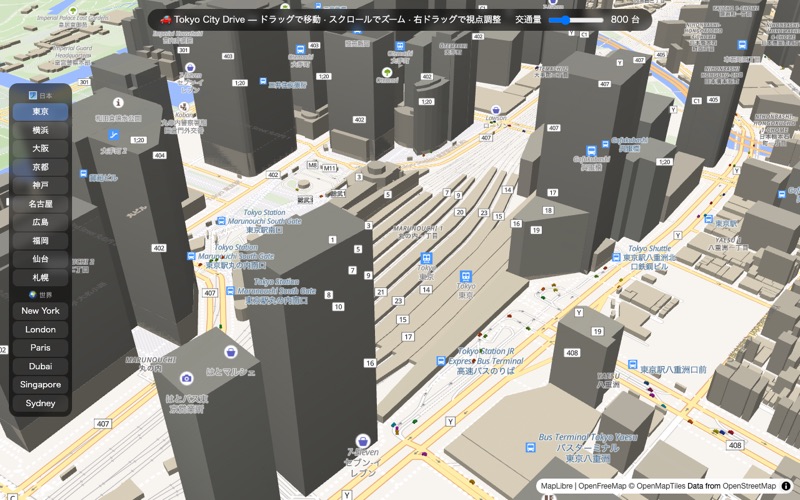Click the bus icon beside 東京駅八重洲口前

tap(633, 364)
